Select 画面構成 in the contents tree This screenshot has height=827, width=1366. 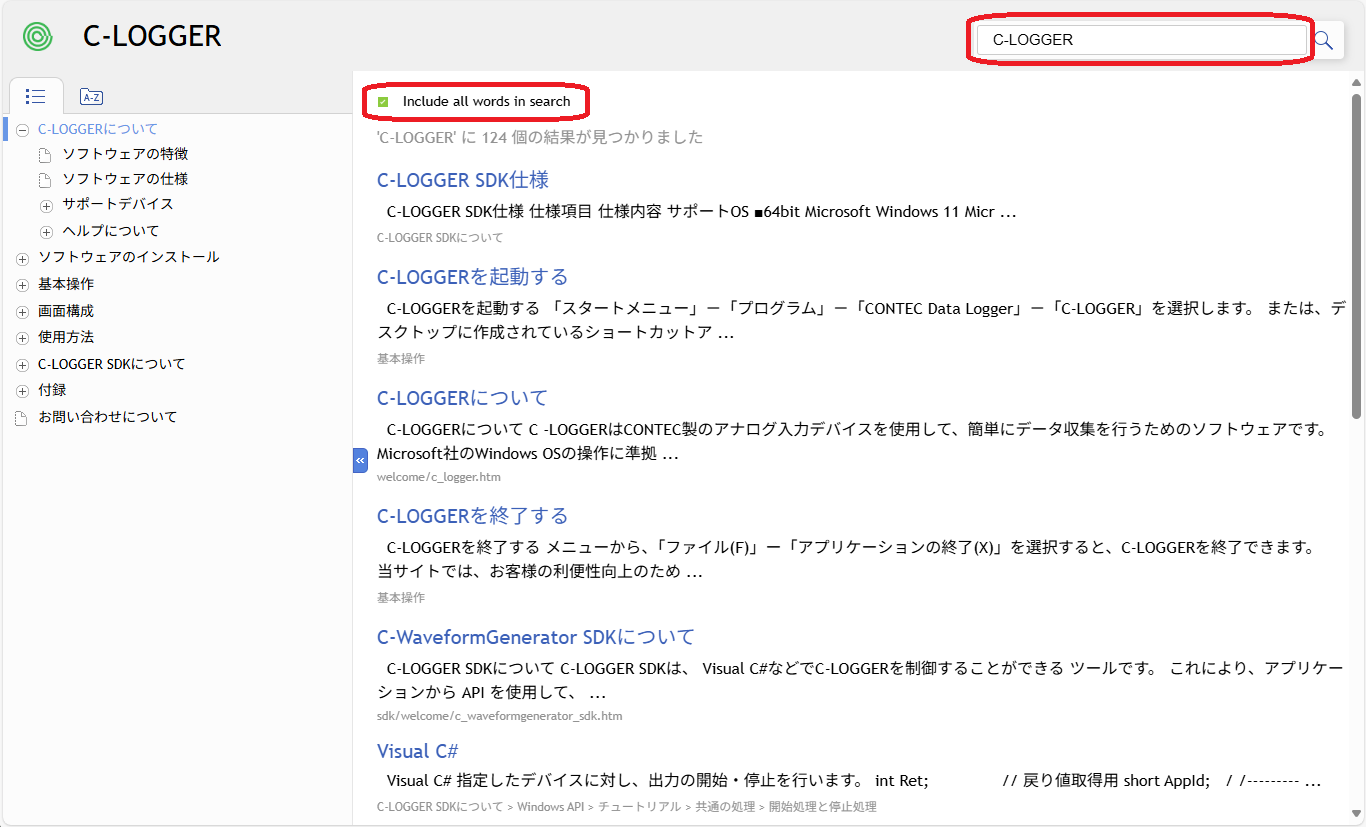pyautogui.click(x=66, y=311)
